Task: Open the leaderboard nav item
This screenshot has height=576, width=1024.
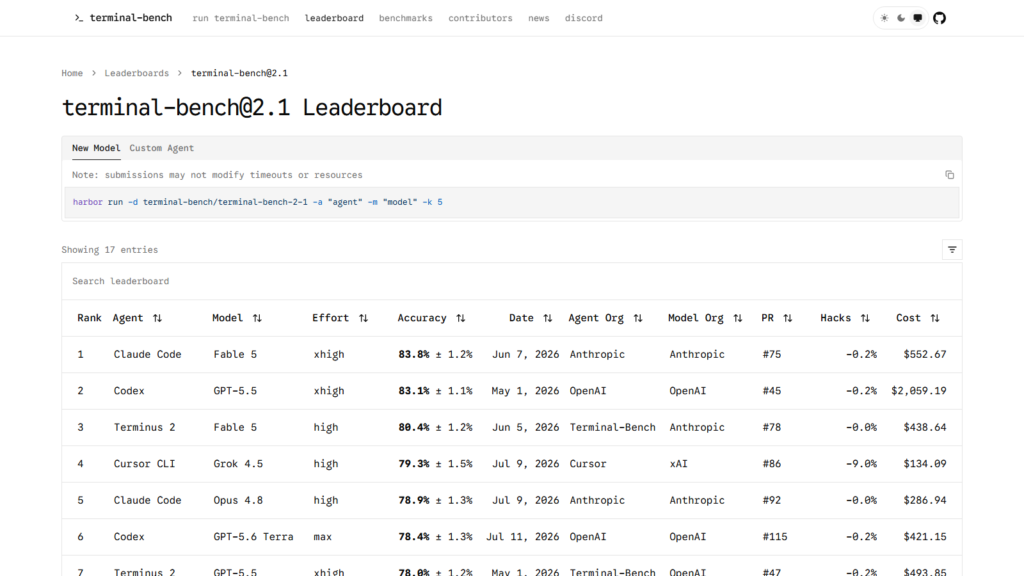Action: (x=334, y=18)
